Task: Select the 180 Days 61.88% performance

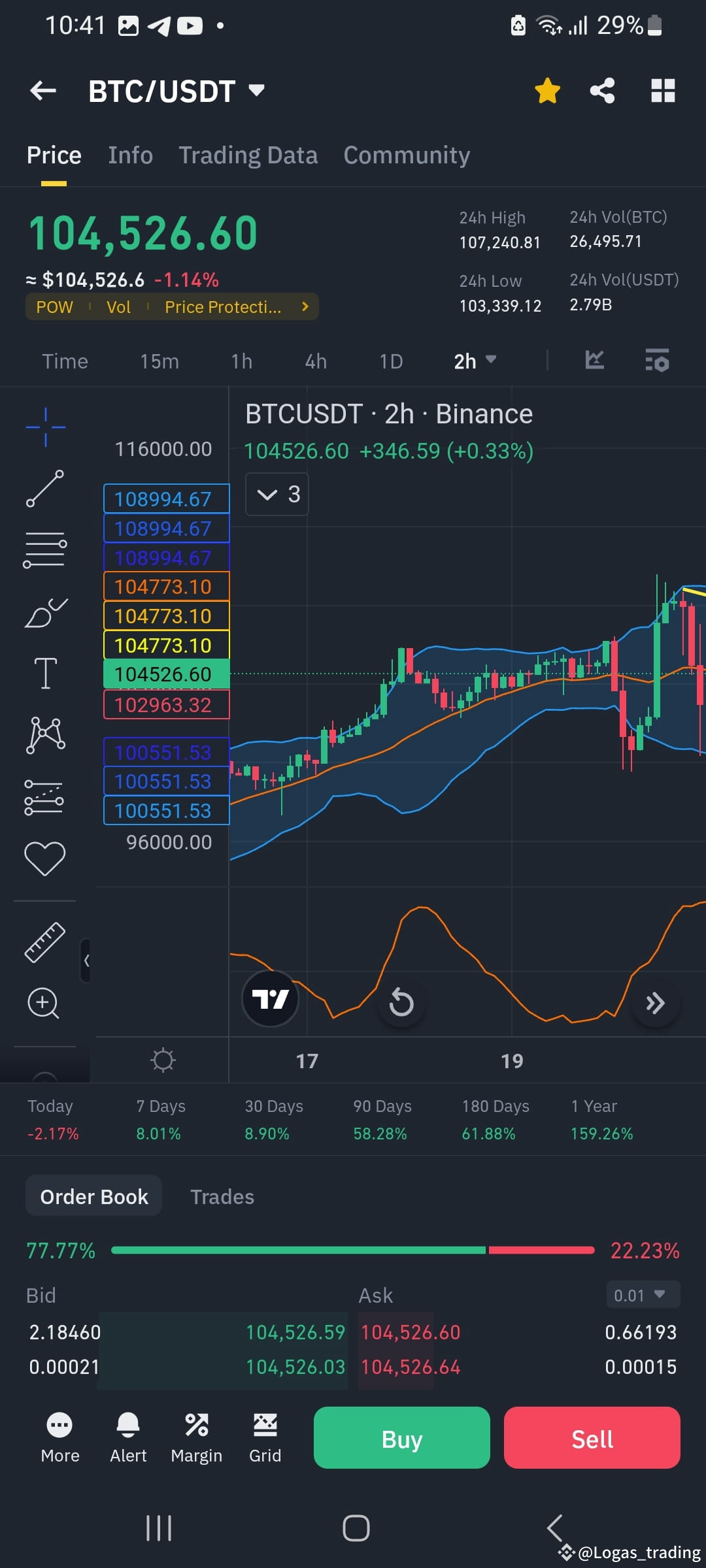Action: pyautogui.click(x=496, y=1119)
